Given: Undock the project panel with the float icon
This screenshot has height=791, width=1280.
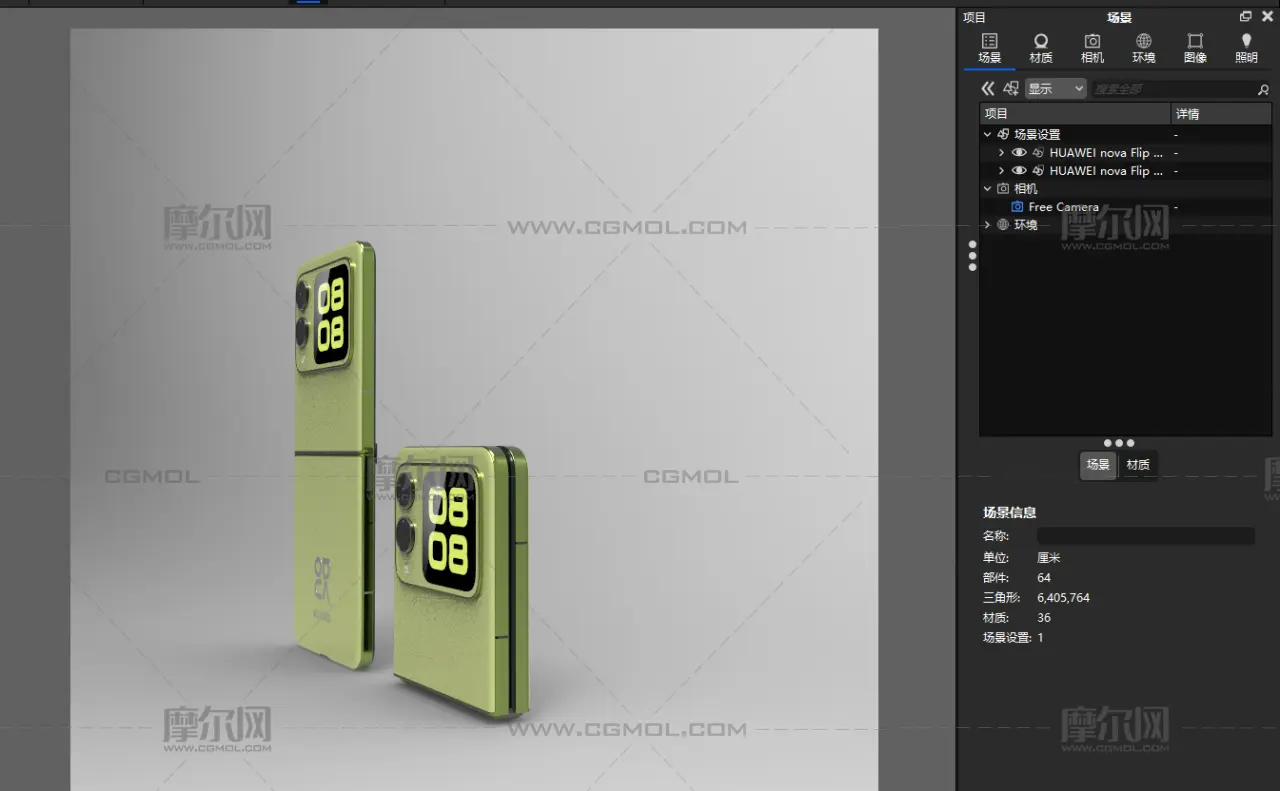Looking at the screenshot, I should (1245, 16).
